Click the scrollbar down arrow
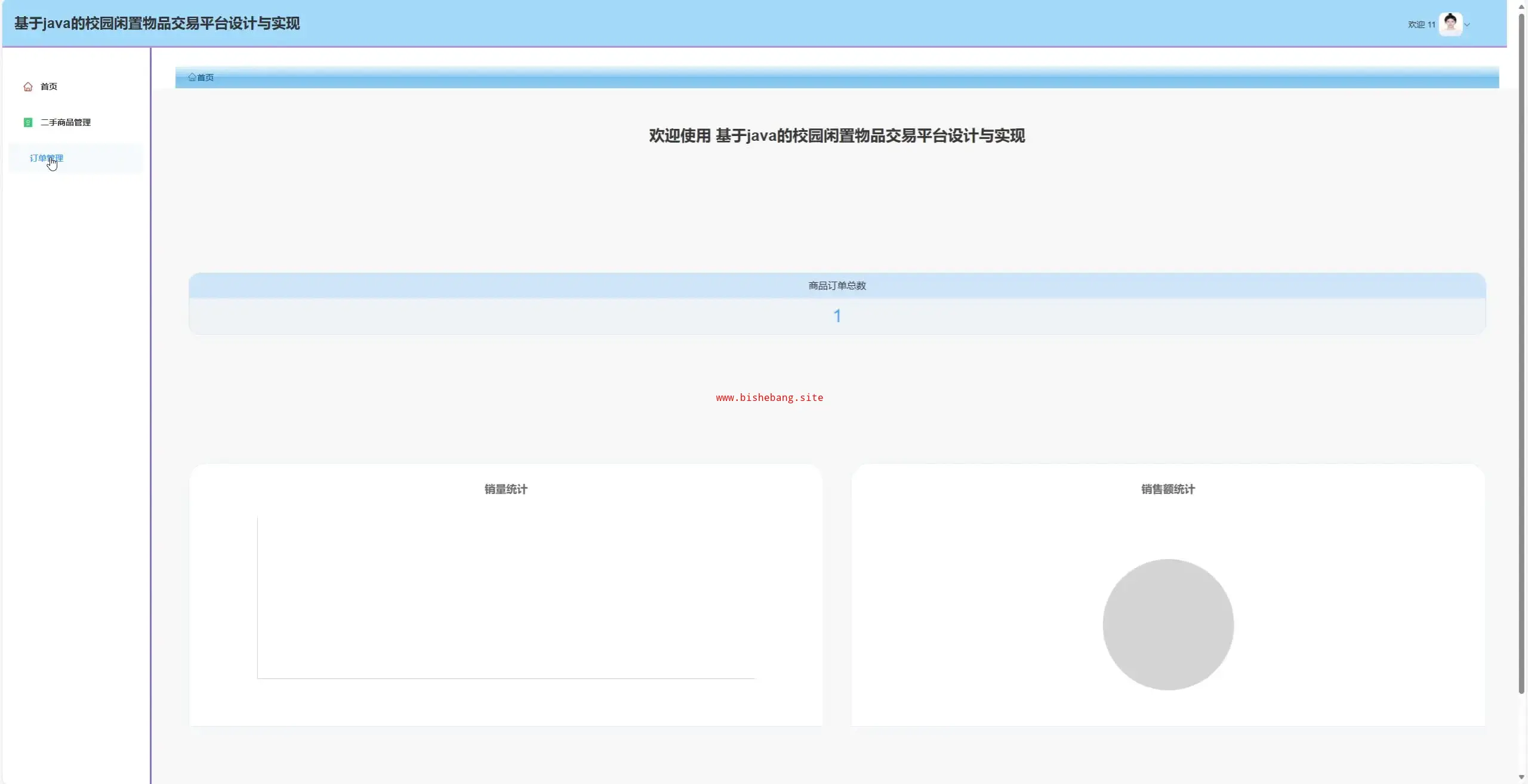Viewport: 1528px width, 784px height. (1521, 777)
